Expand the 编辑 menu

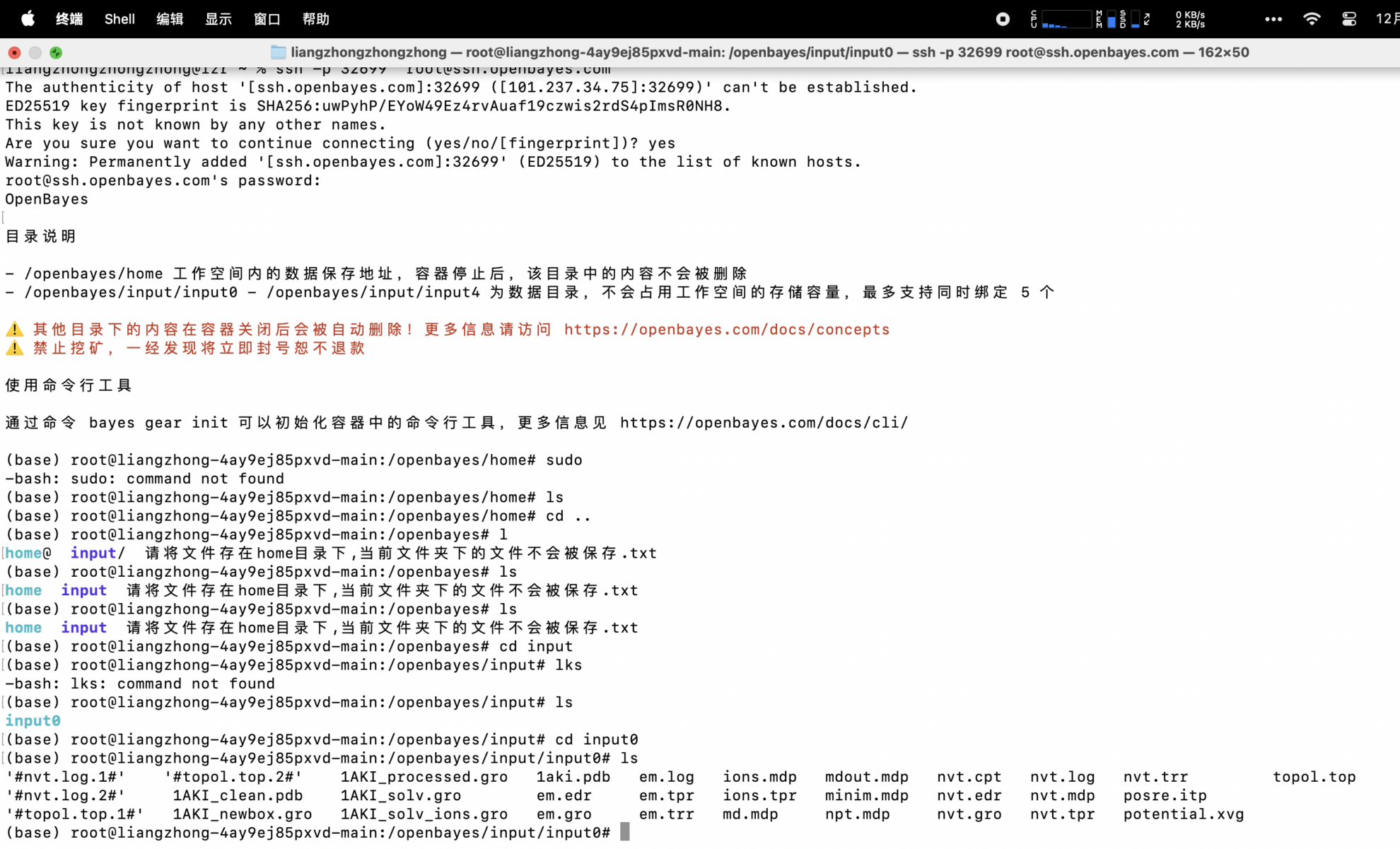tap(170, 19)
